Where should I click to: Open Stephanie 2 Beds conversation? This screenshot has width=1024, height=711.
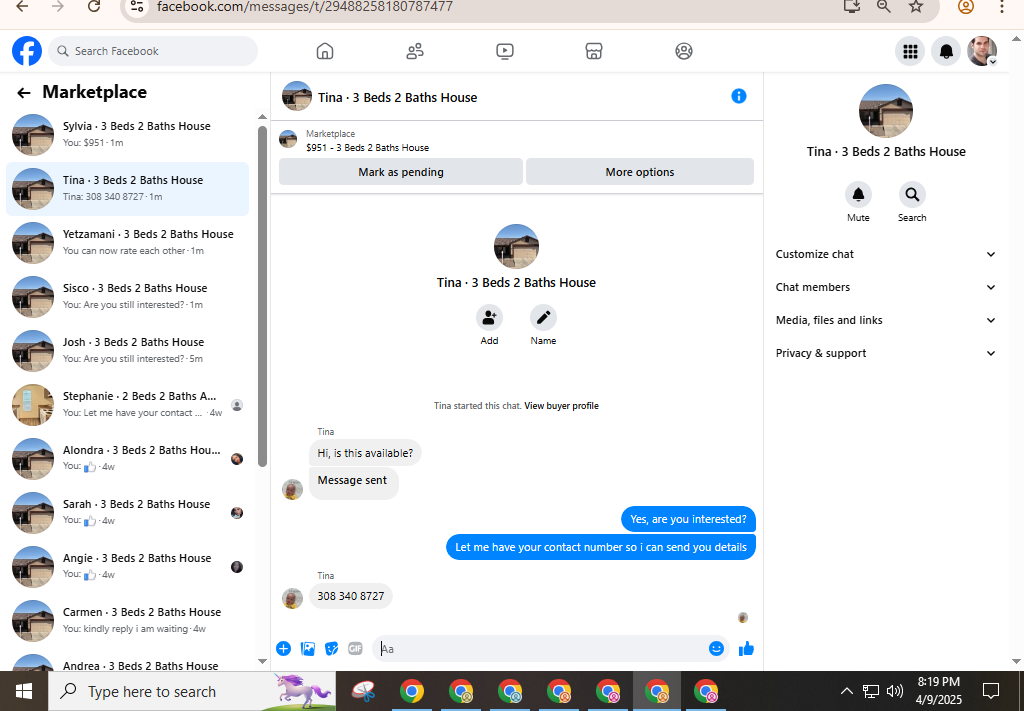127,405
